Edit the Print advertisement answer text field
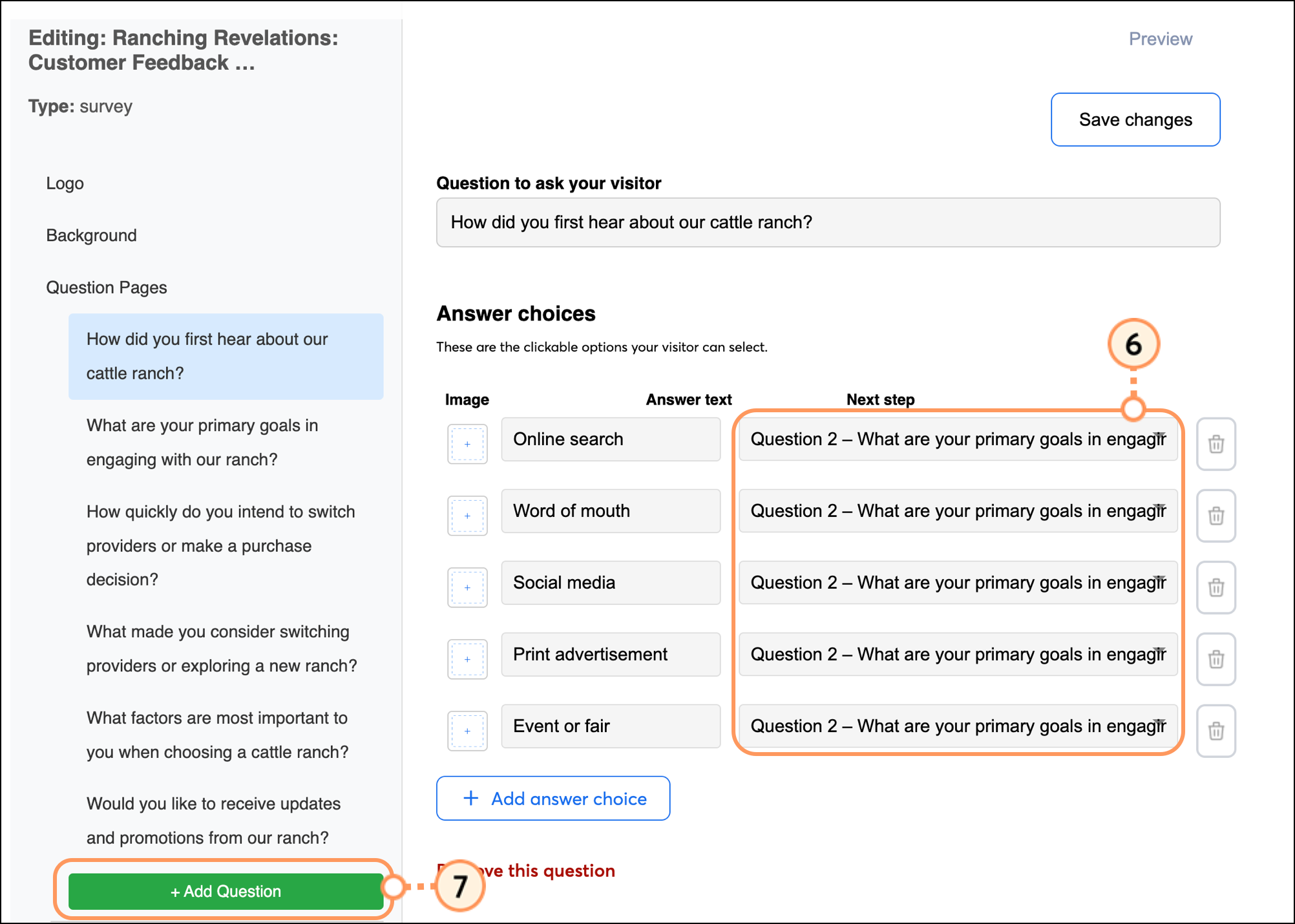 [611, 655]
